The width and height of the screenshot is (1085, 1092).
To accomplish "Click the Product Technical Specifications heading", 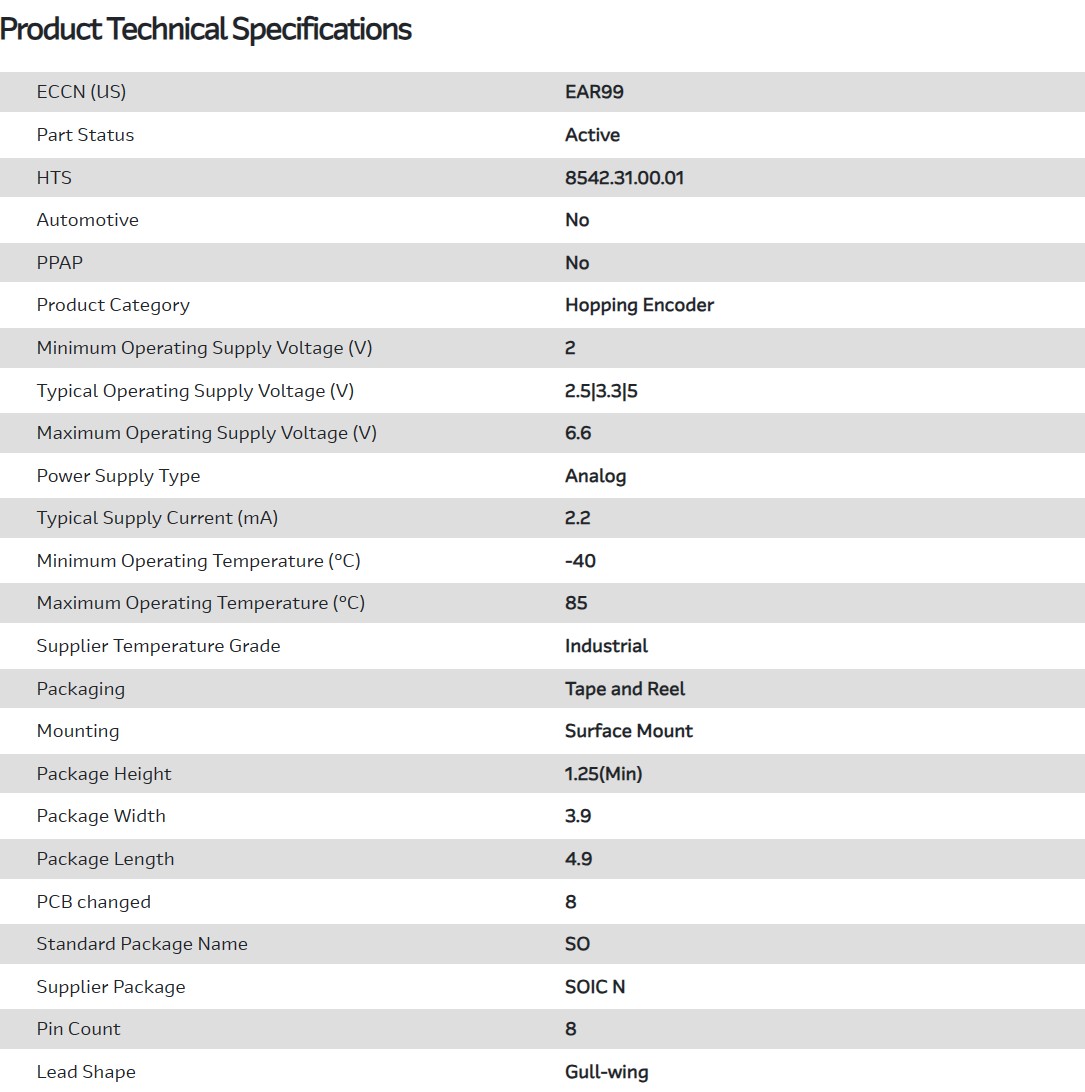I will [x=206, y=29].
